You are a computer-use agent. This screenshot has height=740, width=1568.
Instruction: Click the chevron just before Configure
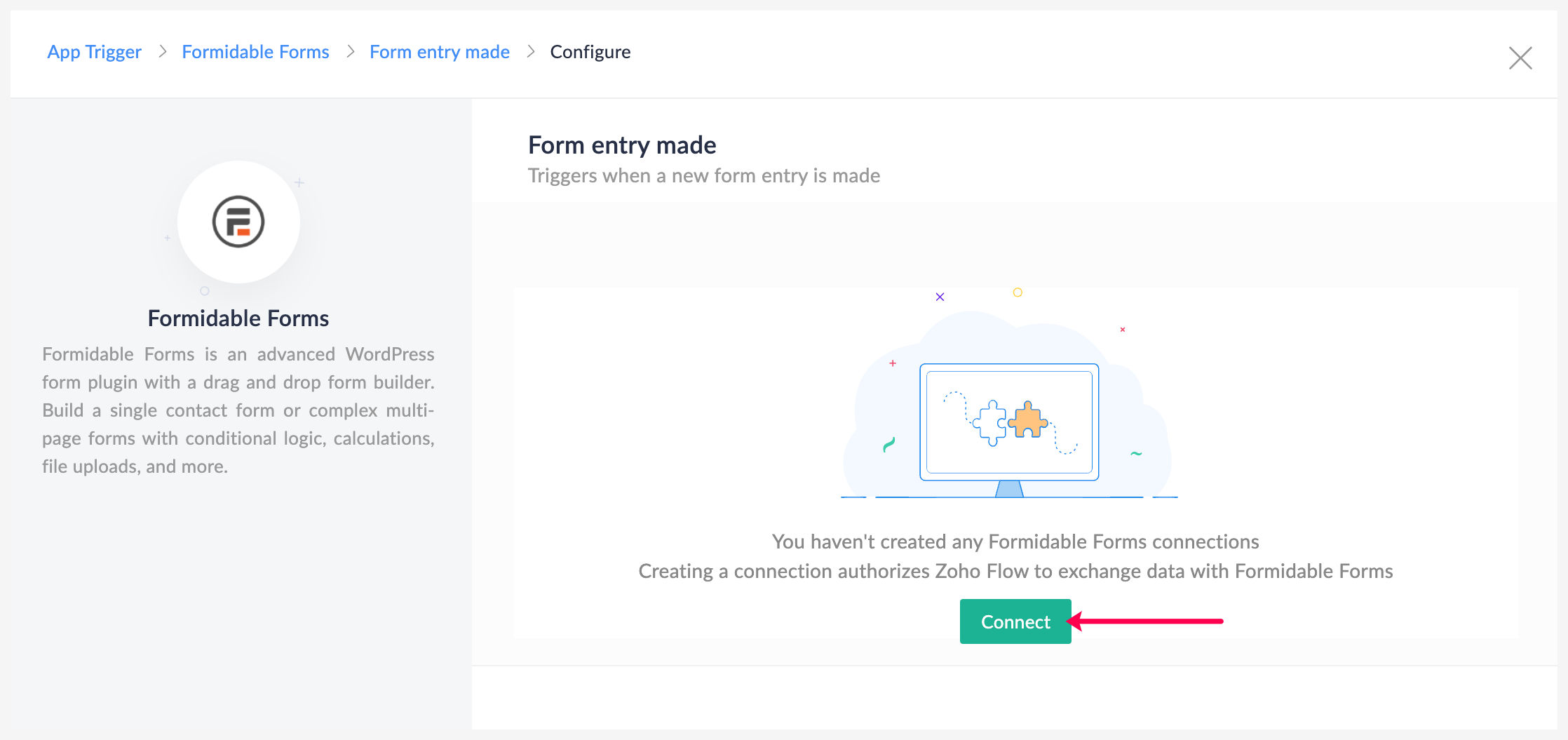tap(531, 52)
